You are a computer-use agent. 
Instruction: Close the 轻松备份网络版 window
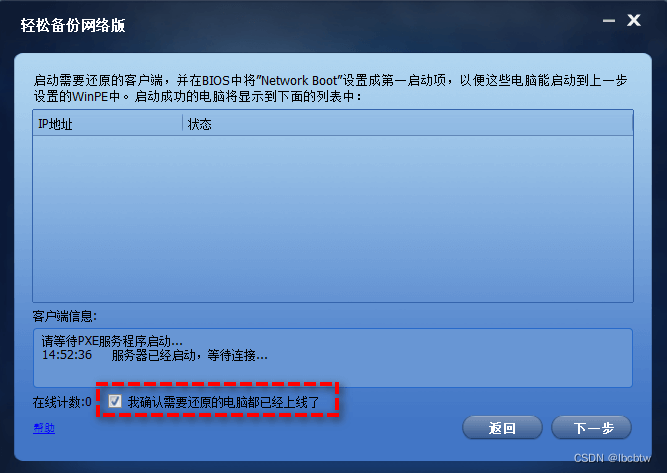[x=634, y=20]
